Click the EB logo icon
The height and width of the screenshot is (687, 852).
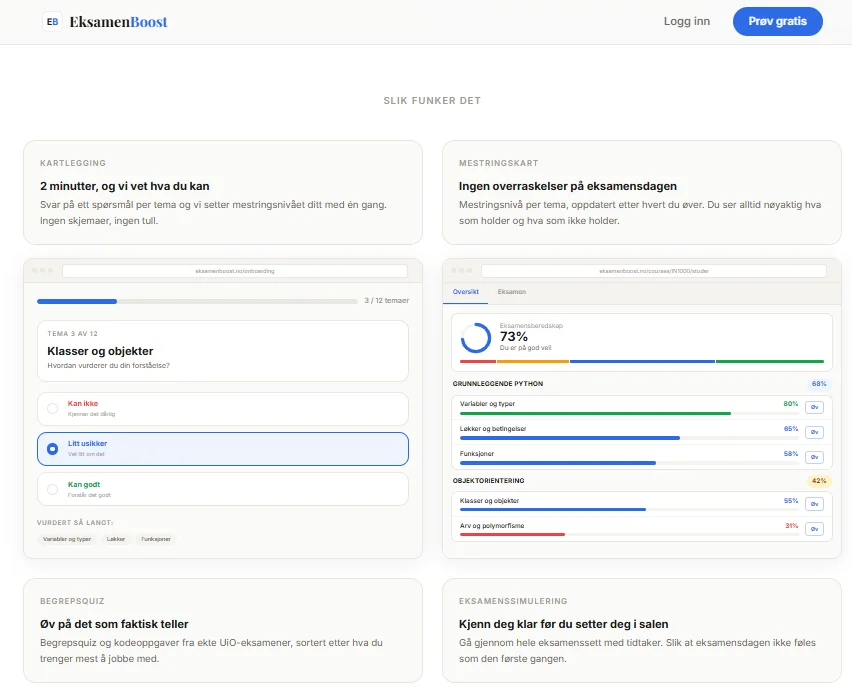52,22
